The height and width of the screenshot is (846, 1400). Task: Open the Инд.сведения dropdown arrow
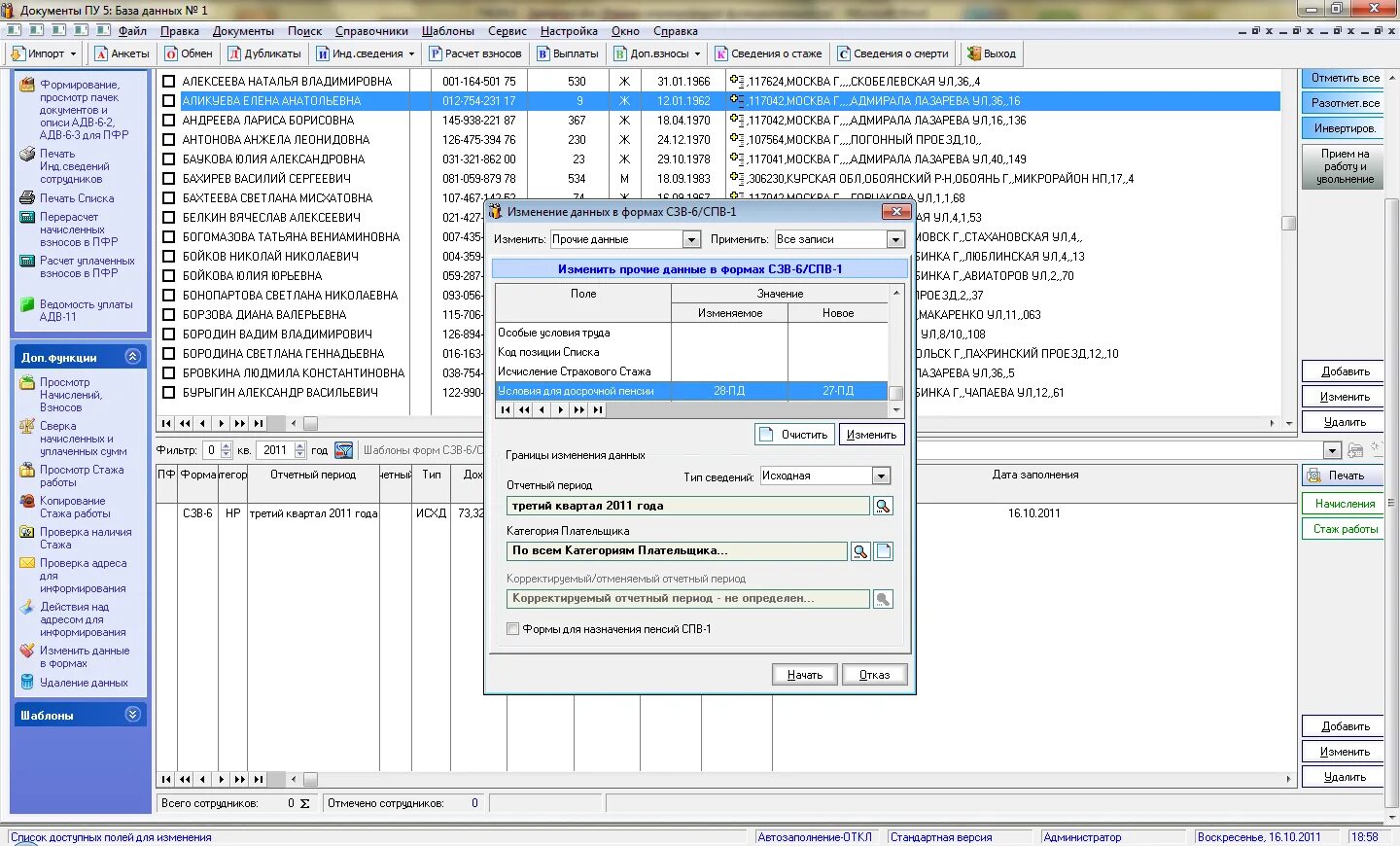pyautogui.click(x=411, y=54)
